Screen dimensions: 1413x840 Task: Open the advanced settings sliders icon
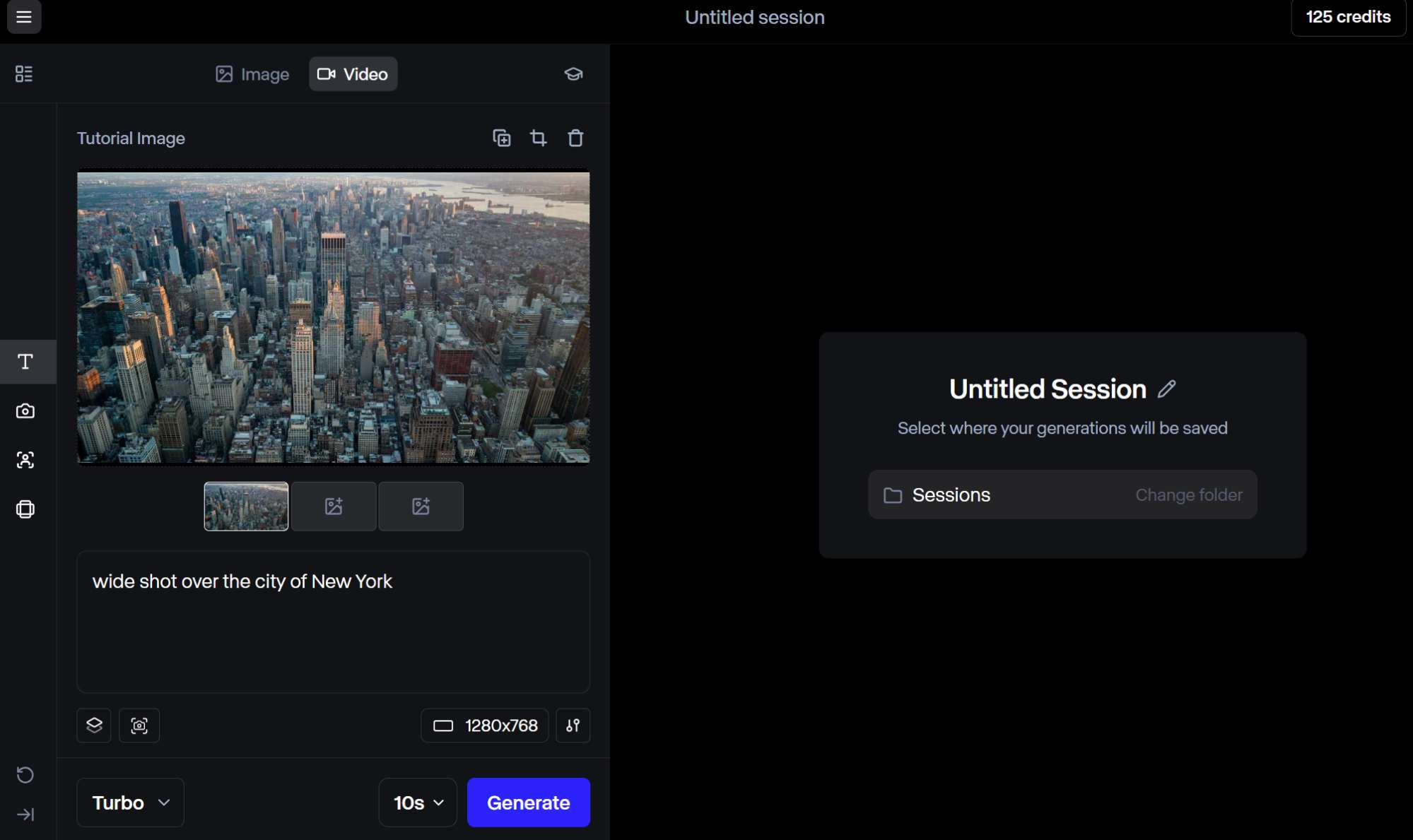pos(573,725)
